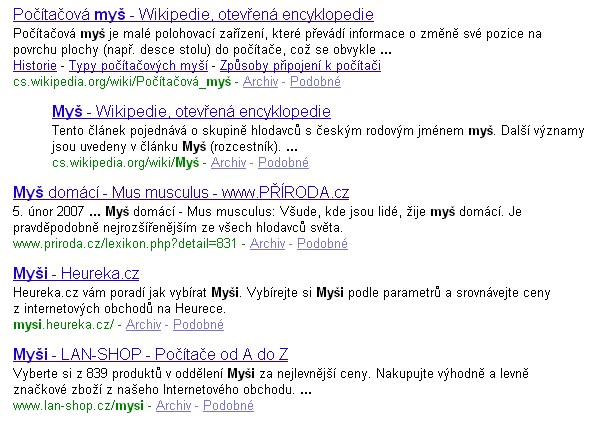Click the green www.priroda.cz/lexikon.php URL text
This screenshot has height=423, width=593.
click(125, 243)
